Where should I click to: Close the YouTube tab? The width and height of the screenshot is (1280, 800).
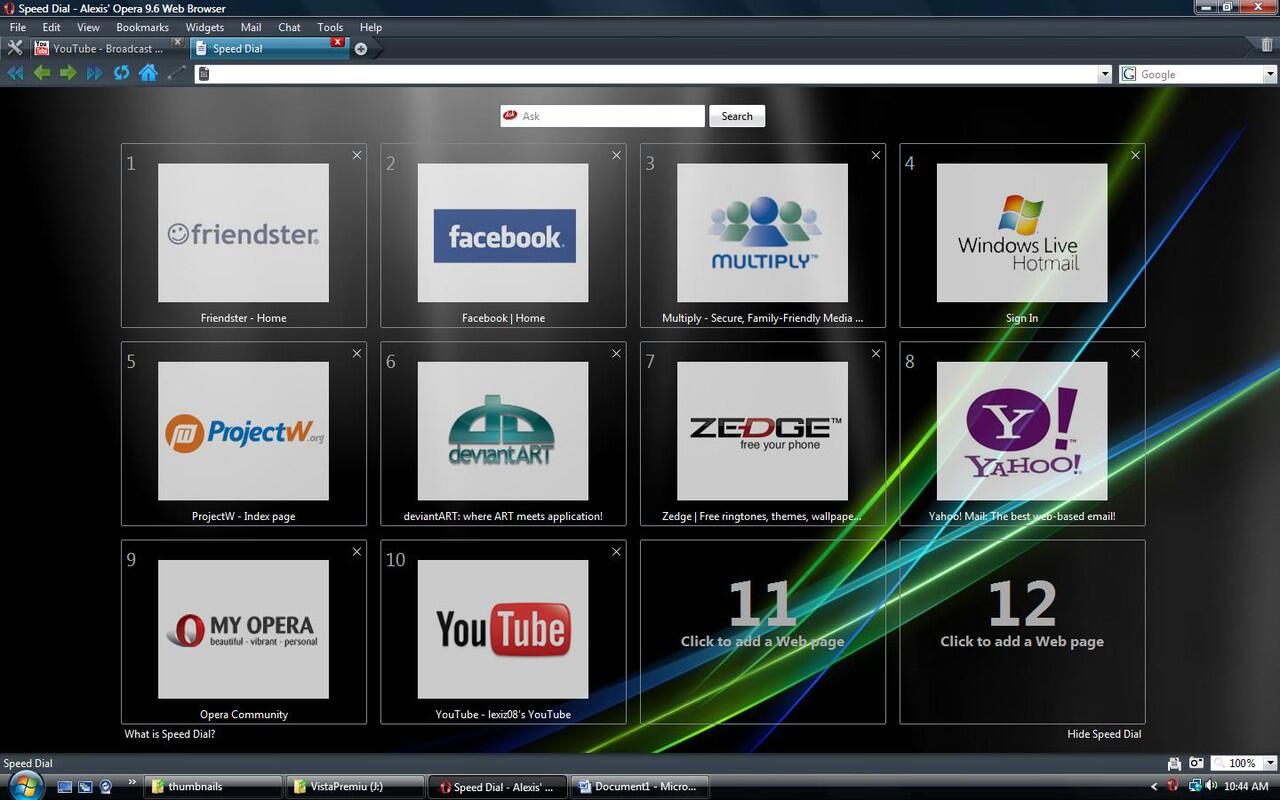(x=178, y=42)
